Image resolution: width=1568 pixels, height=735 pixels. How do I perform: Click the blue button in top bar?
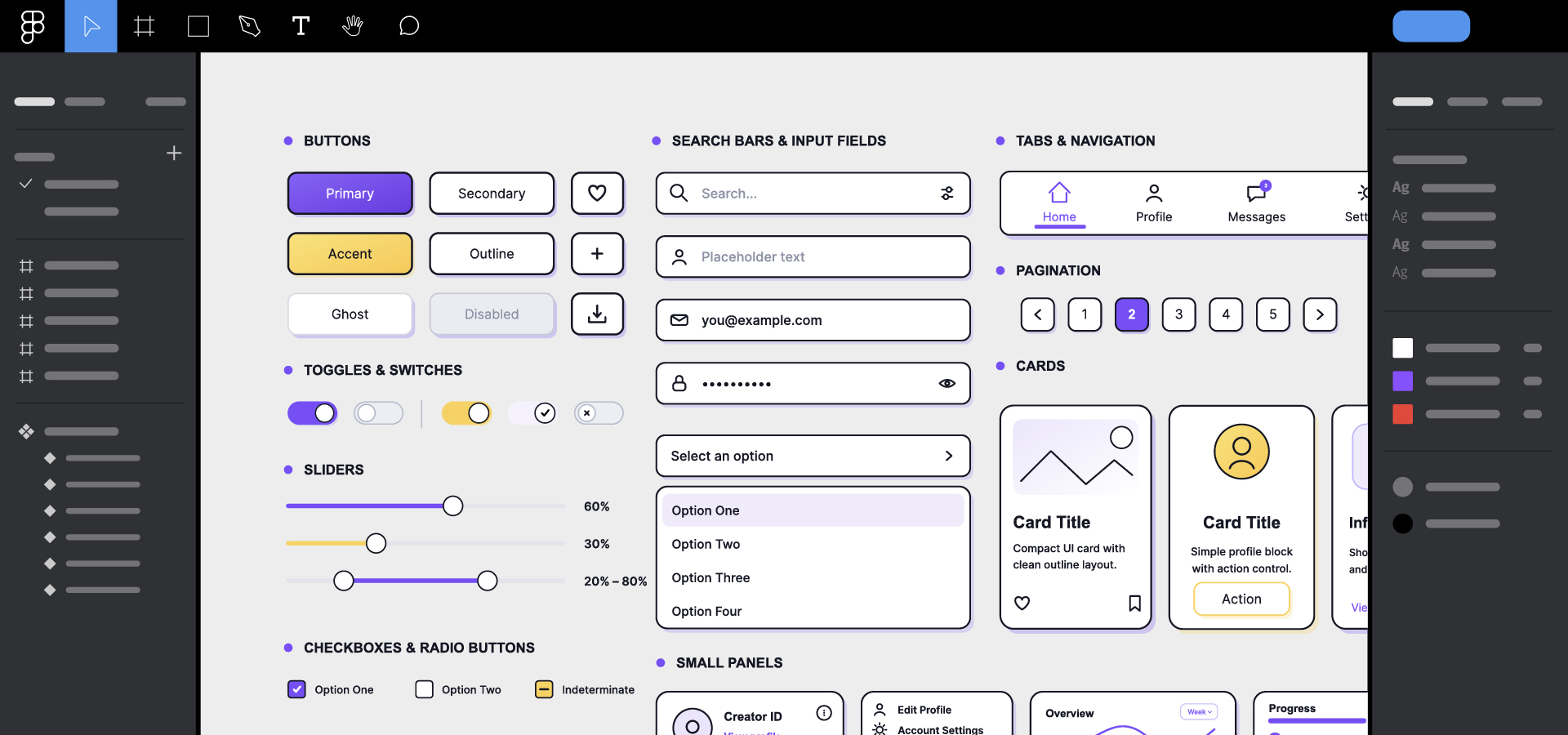point(1431,26)
